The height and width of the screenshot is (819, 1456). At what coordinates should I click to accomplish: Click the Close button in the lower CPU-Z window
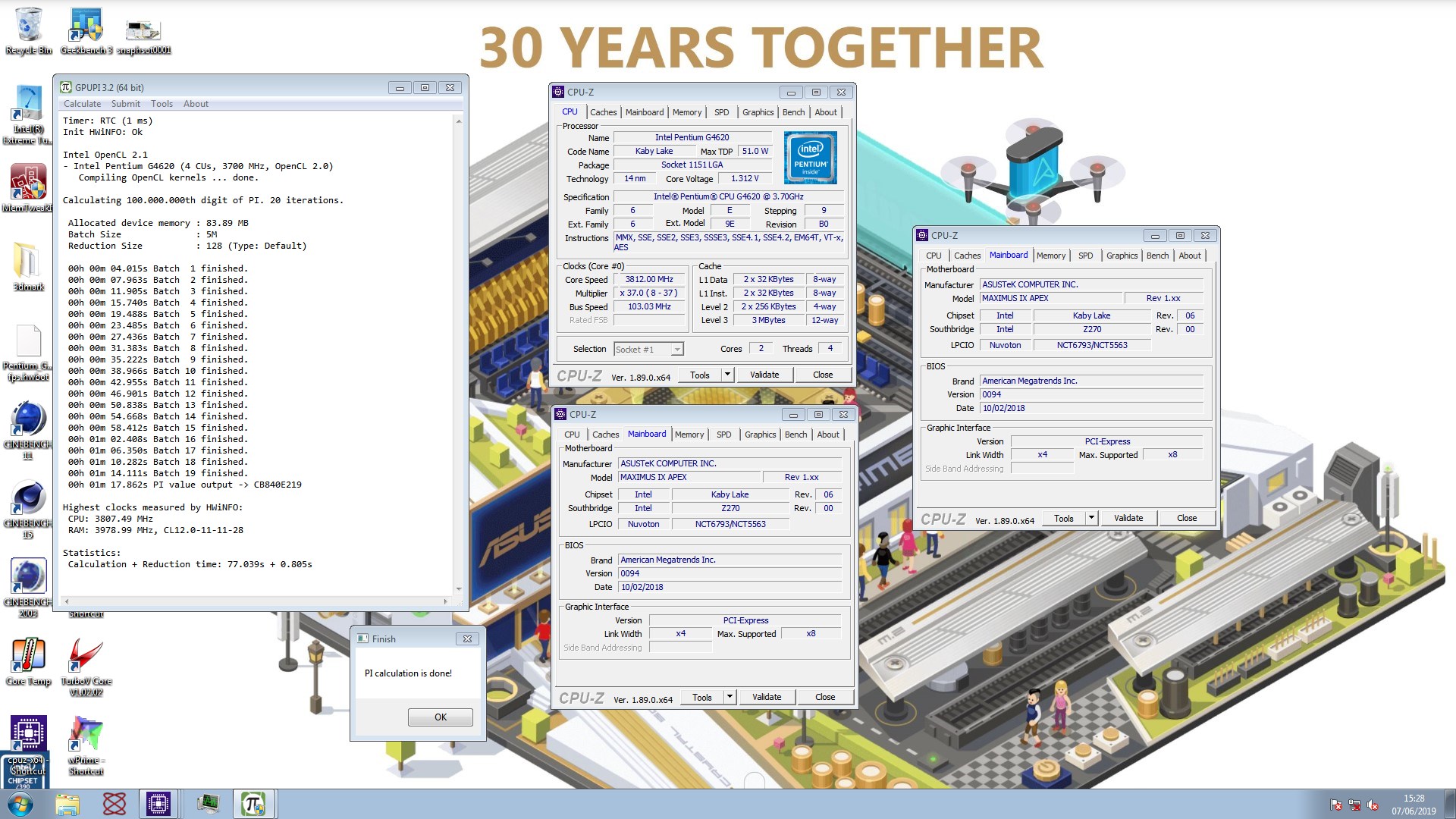825,697
